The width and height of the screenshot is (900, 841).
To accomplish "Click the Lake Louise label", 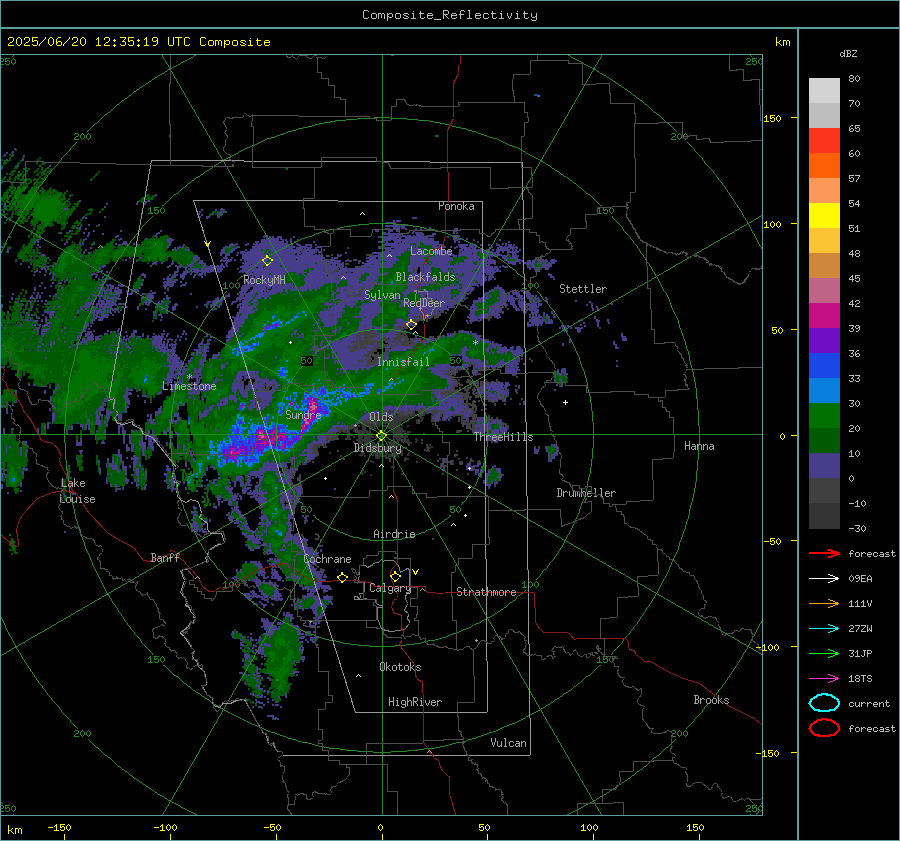I will (x=77, y=491).
